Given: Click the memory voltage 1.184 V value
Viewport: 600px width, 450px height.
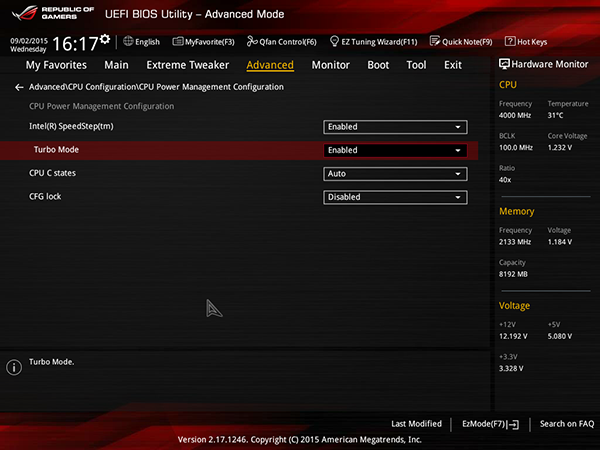Looking at the screenshot, I should tap(560, 242).
